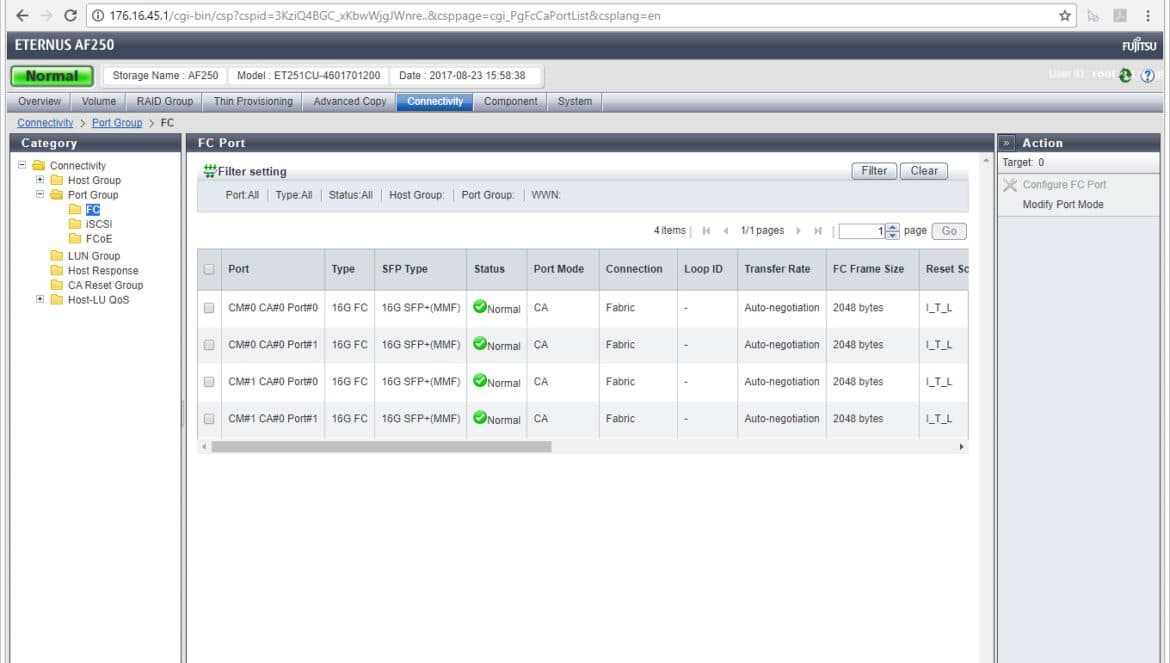
Task: Sort by the Port column header
Action: 273,269
